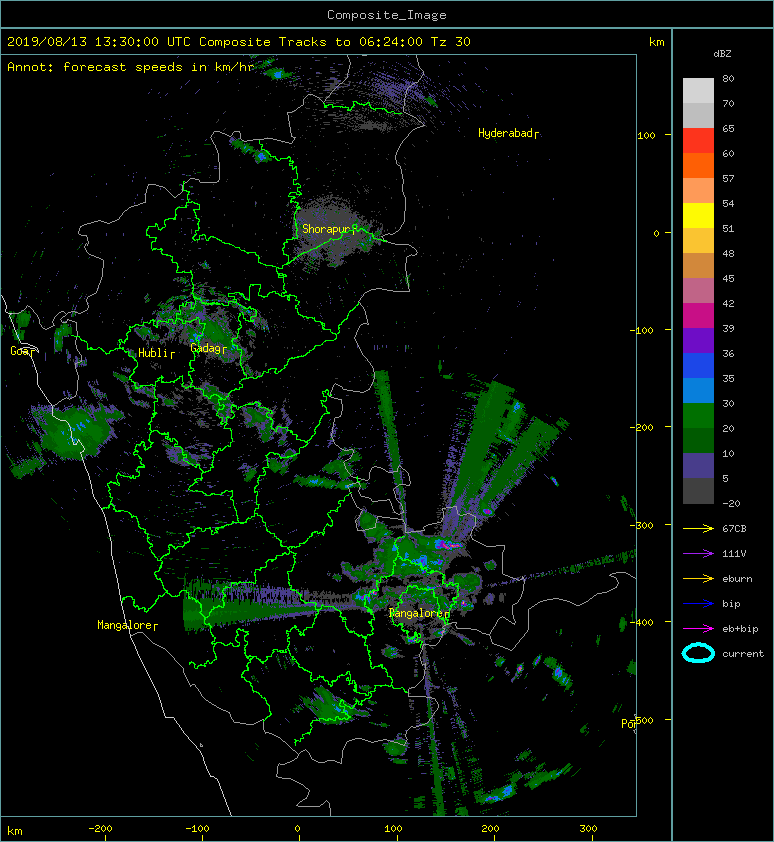Click the '39' dBZ scale value

728,329
